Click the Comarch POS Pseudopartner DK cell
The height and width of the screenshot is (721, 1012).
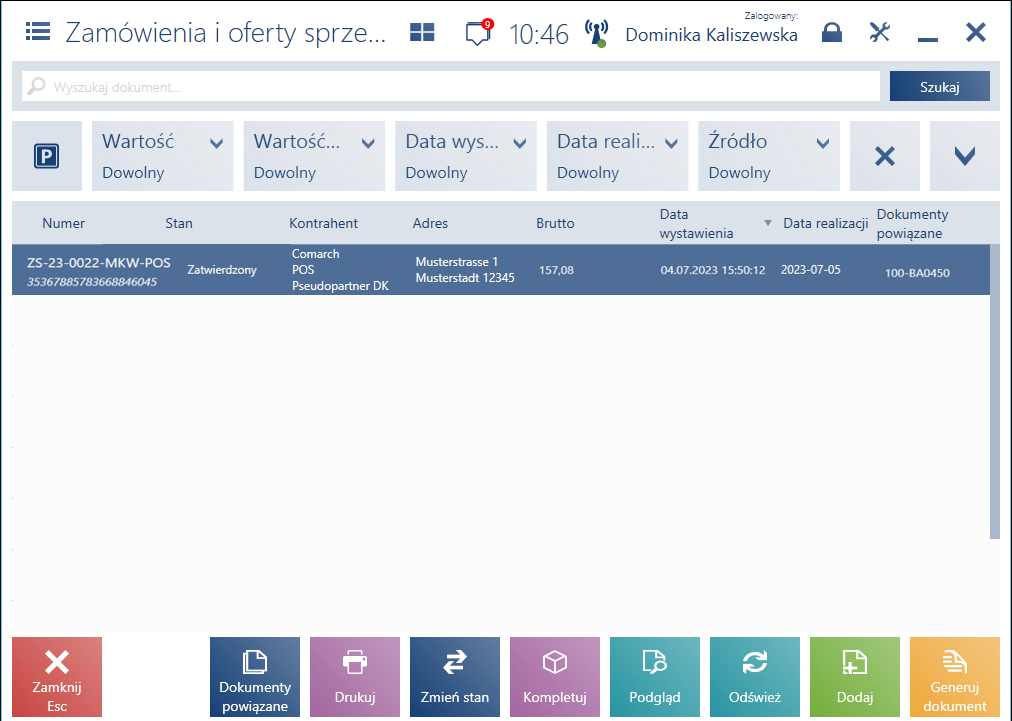[340, 270]
